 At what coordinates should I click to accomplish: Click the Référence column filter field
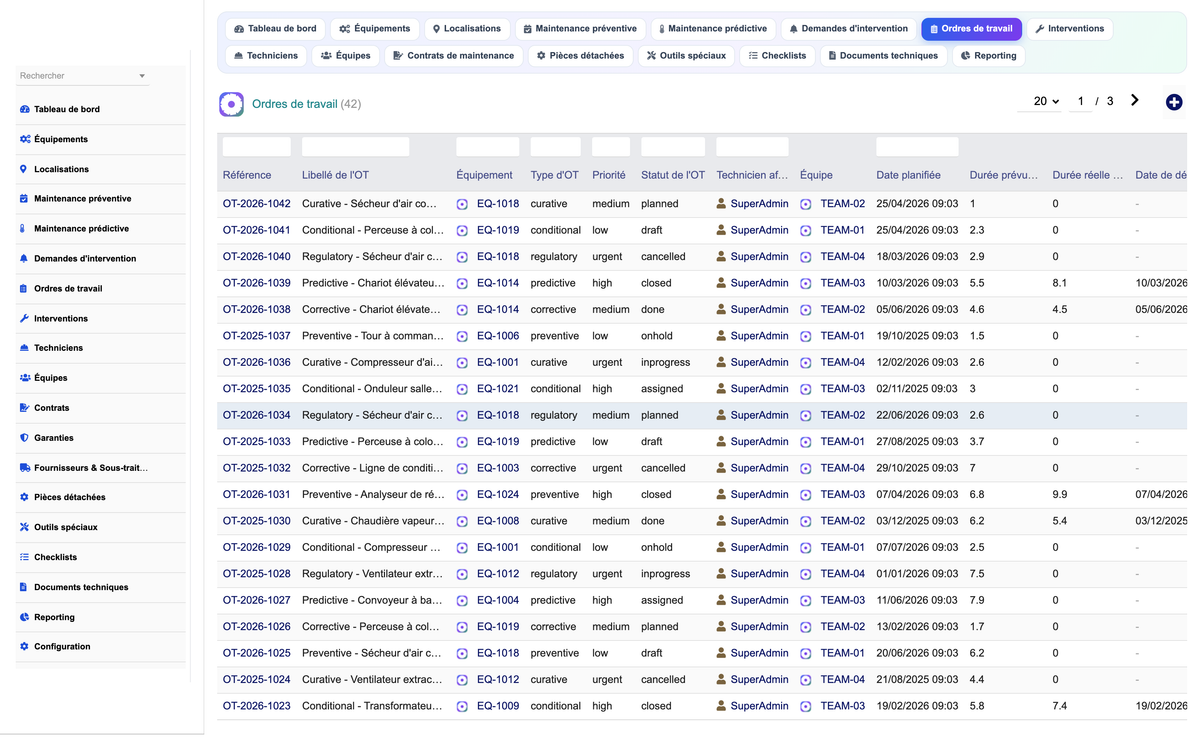click(x=257, y=147)
